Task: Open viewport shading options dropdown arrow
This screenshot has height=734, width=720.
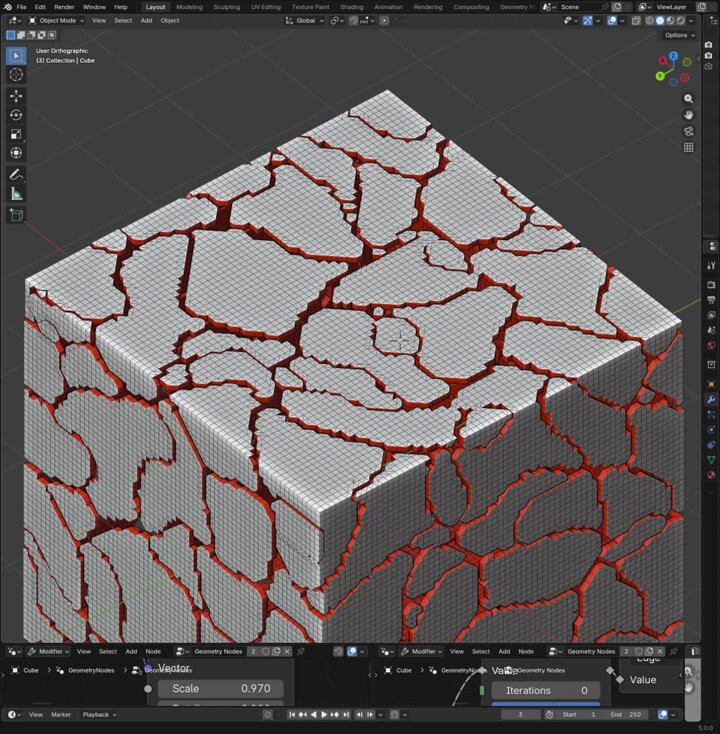Action: tap(691, 21)
